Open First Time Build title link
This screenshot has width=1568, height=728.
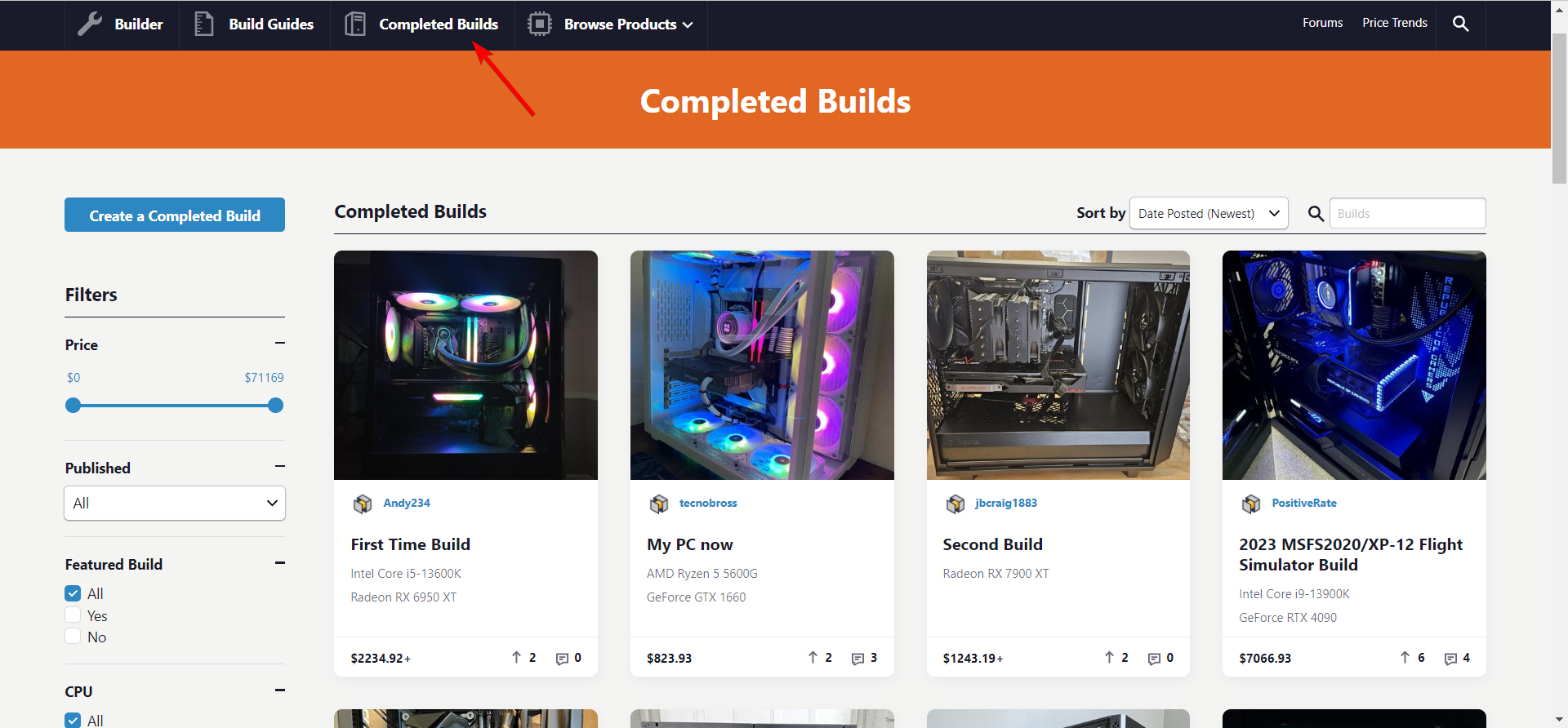[411, 544]
